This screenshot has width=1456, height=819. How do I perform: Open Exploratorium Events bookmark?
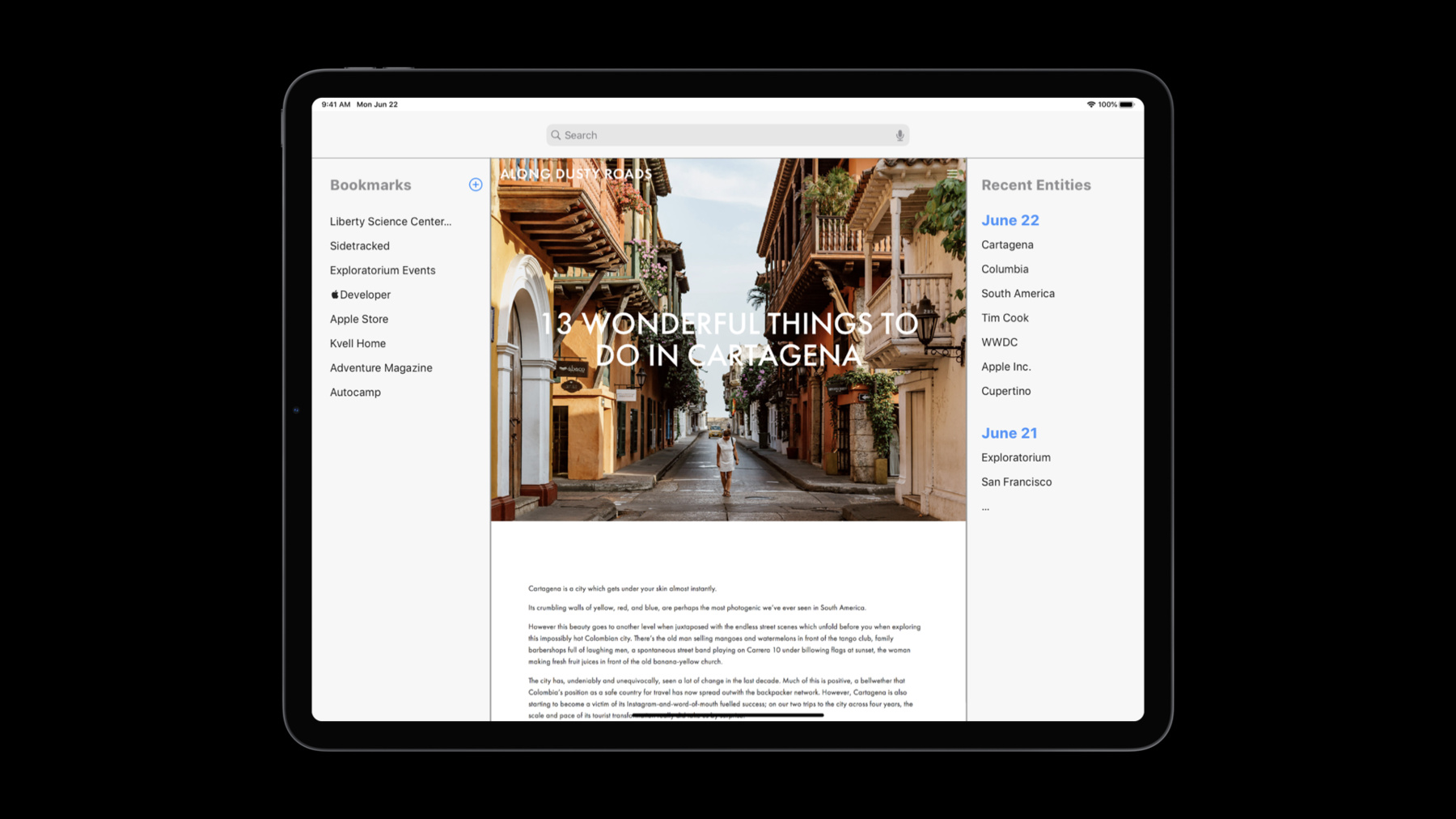383,270
